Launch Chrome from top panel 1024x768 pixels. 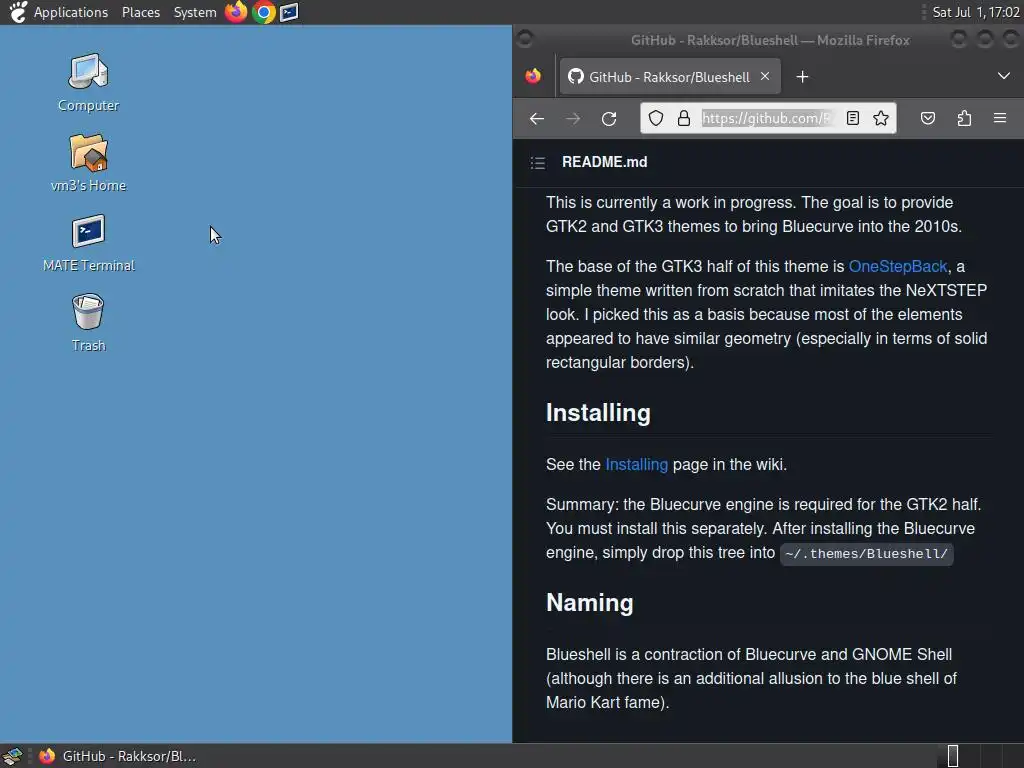[264, 12]
